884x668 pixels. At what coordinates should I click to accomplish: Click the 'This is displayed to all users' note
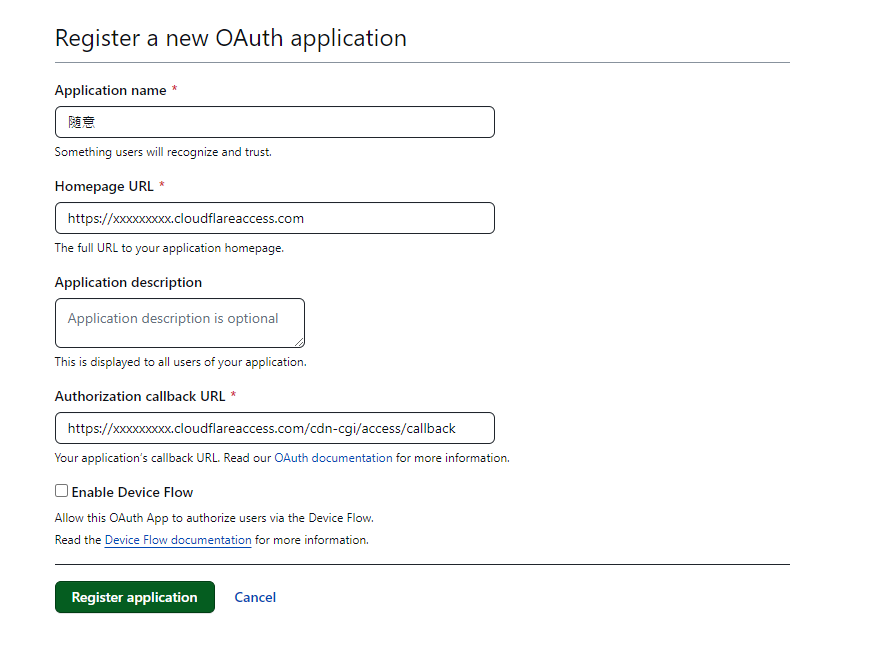[180, 362]
